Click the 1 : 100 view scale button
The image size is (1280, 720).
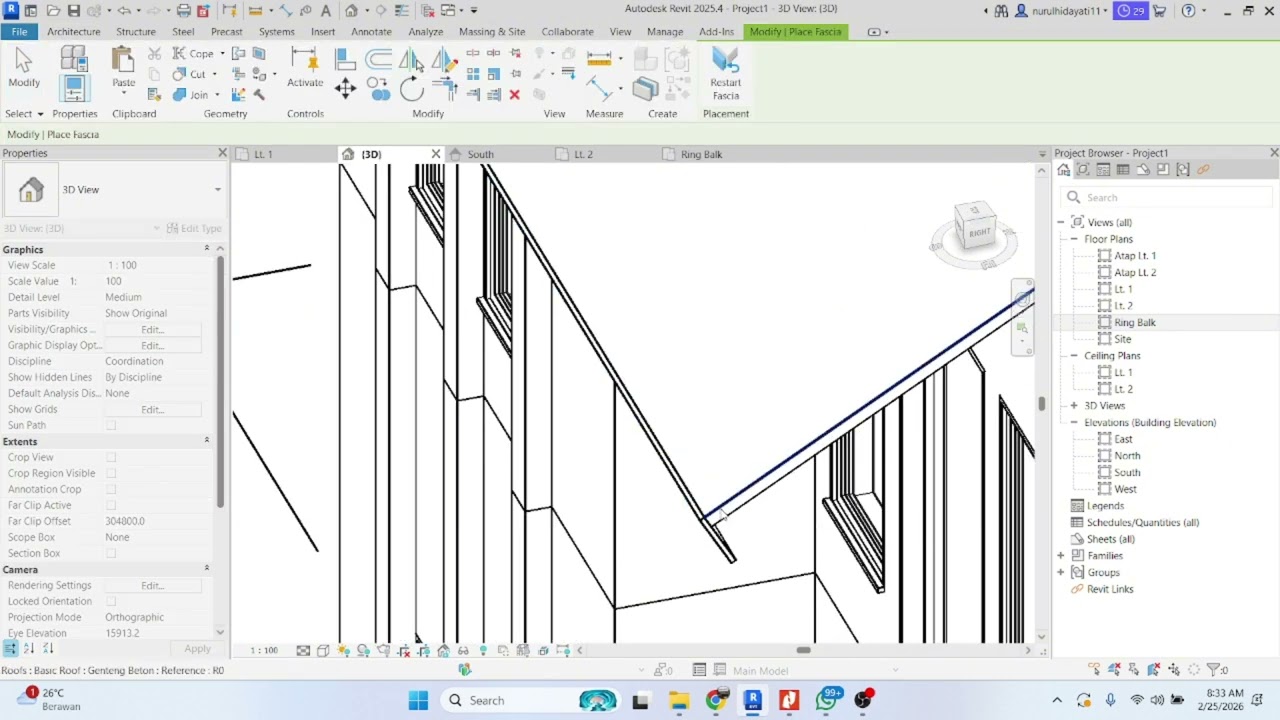(x=263, y=651)
